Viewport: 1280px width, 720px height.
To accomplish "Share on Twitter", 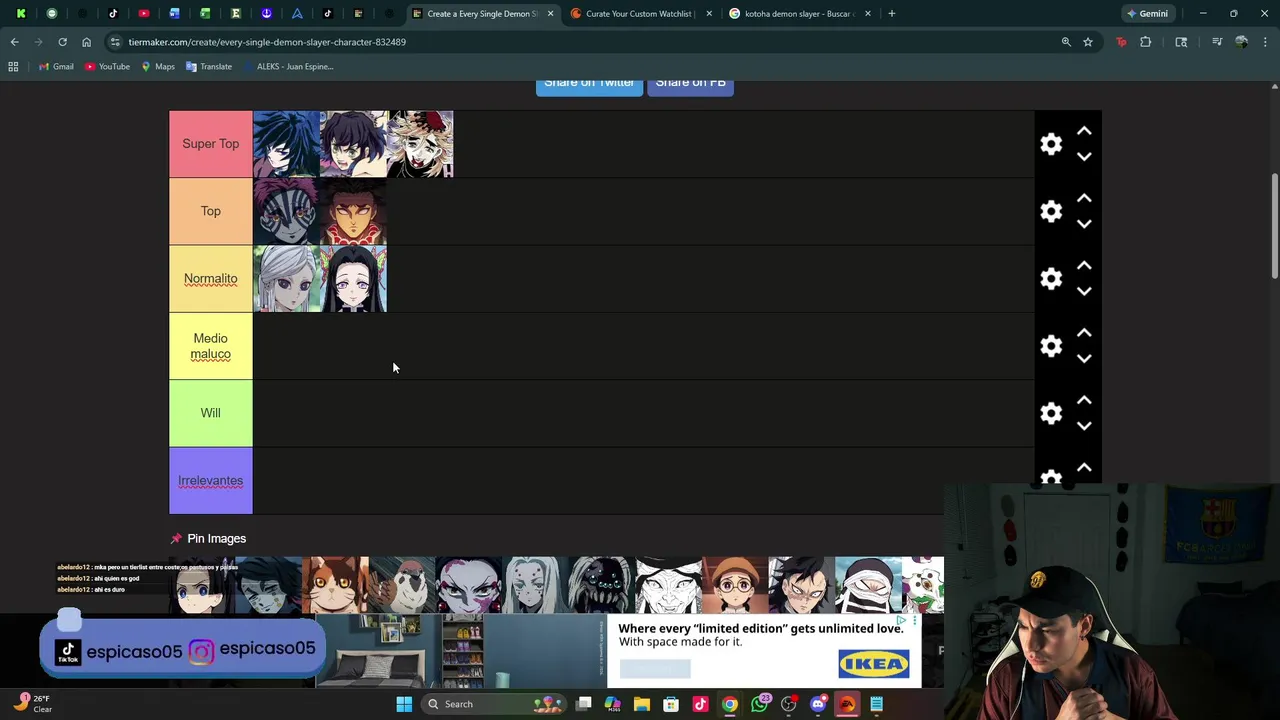I will click(589, 84).
